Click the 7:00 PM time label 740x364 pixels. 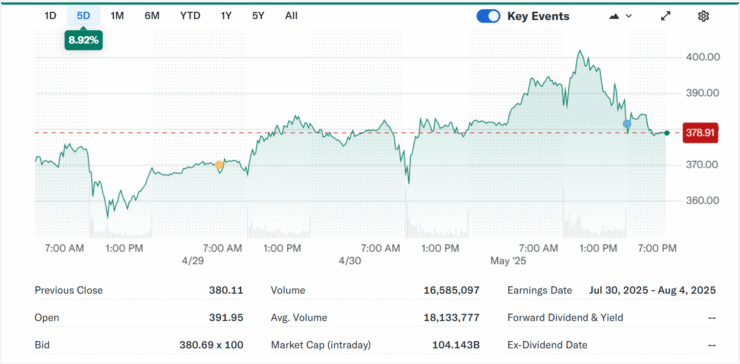pyautogui.click(x=656, y=248)
